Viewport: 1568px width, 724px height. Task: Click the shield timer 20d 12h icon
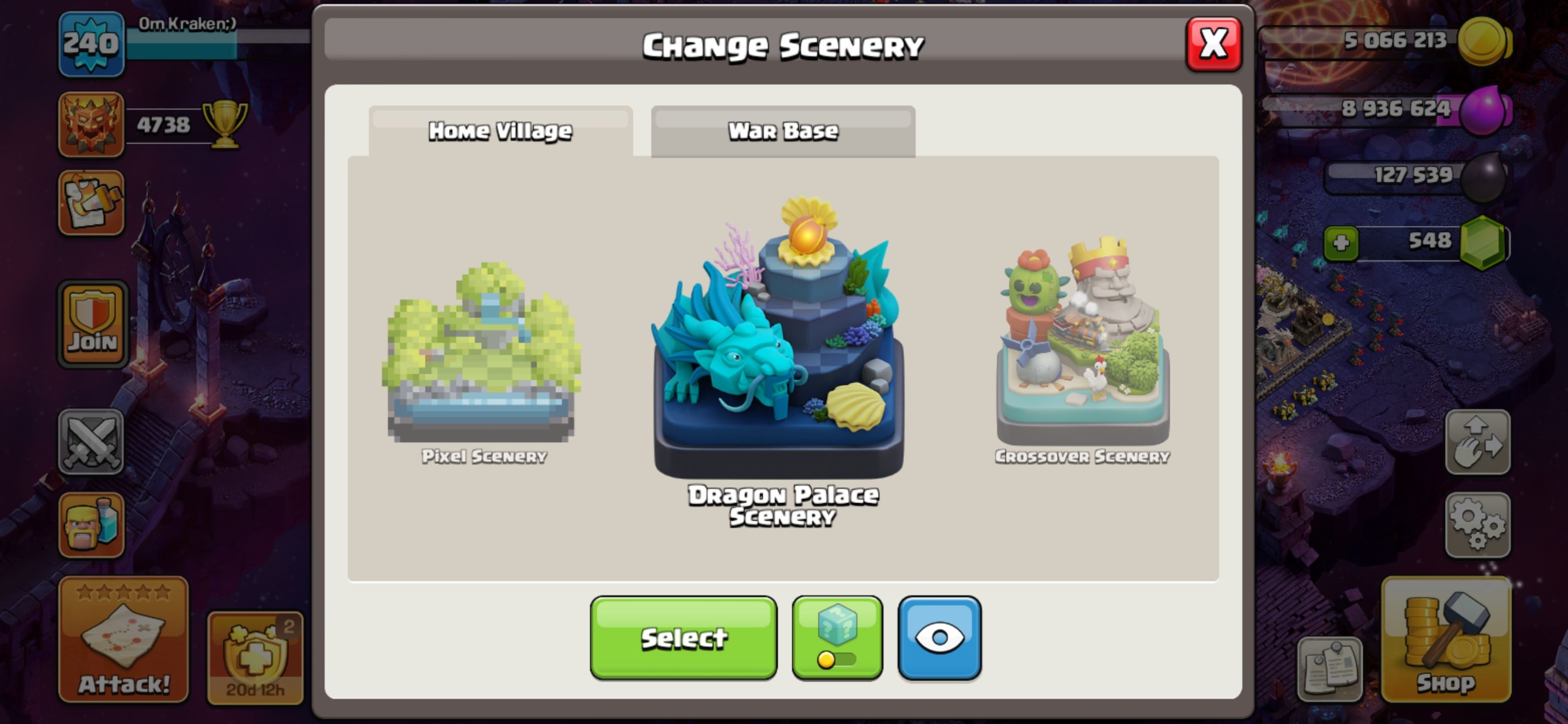pyautogui.click(x=255, y=658)
